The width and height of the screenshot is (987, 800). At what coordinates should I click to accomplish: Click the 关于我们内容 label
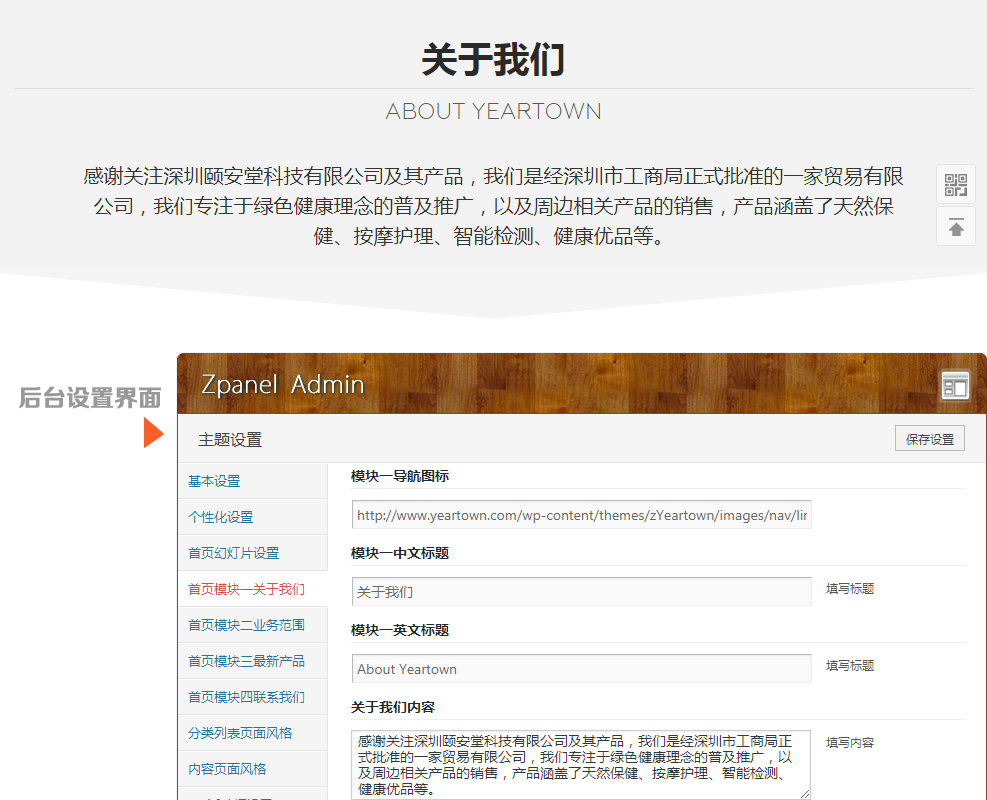click(x=393, y=707)
